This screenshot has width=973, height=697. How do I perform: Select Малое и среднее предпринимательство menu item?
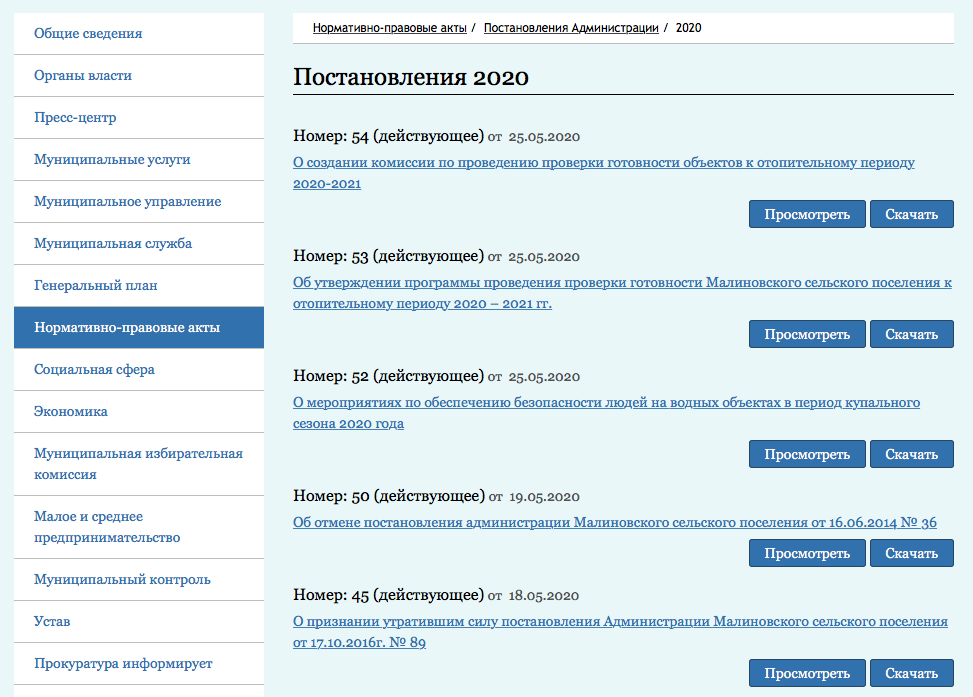(x=139, y=527)
